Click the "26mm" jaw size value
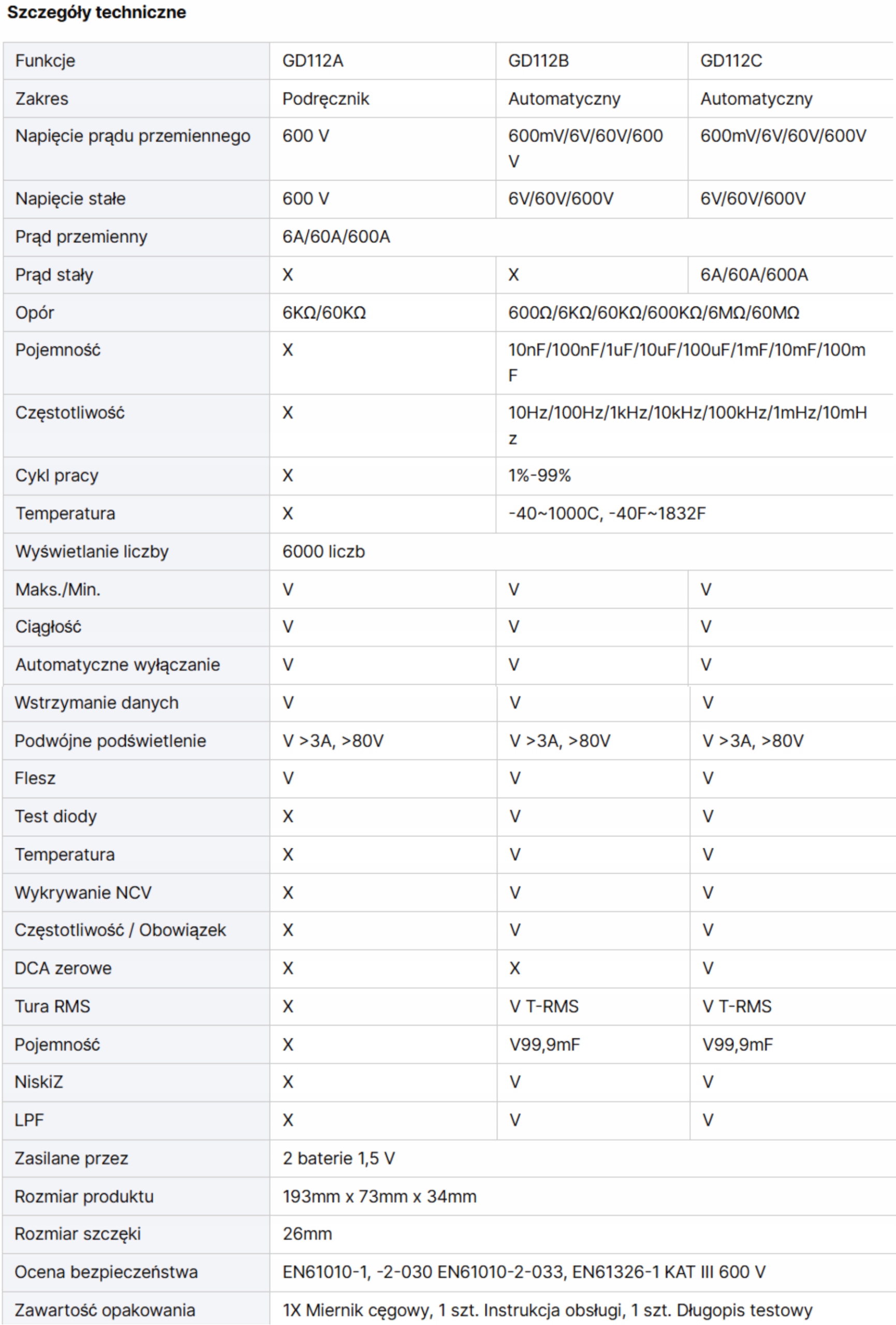896x1325 pixels. click(x=307, y=1234)
